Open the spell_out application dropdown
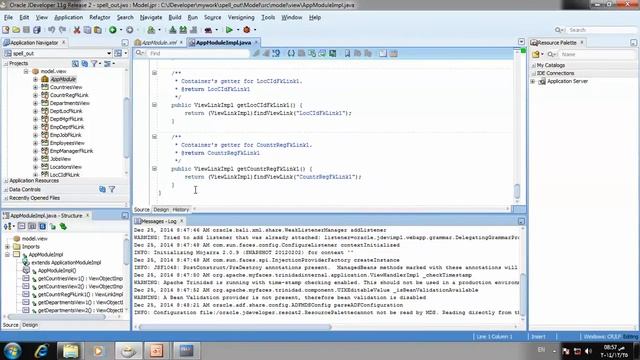This screenshot has height=360, width=640. [109, 53]
